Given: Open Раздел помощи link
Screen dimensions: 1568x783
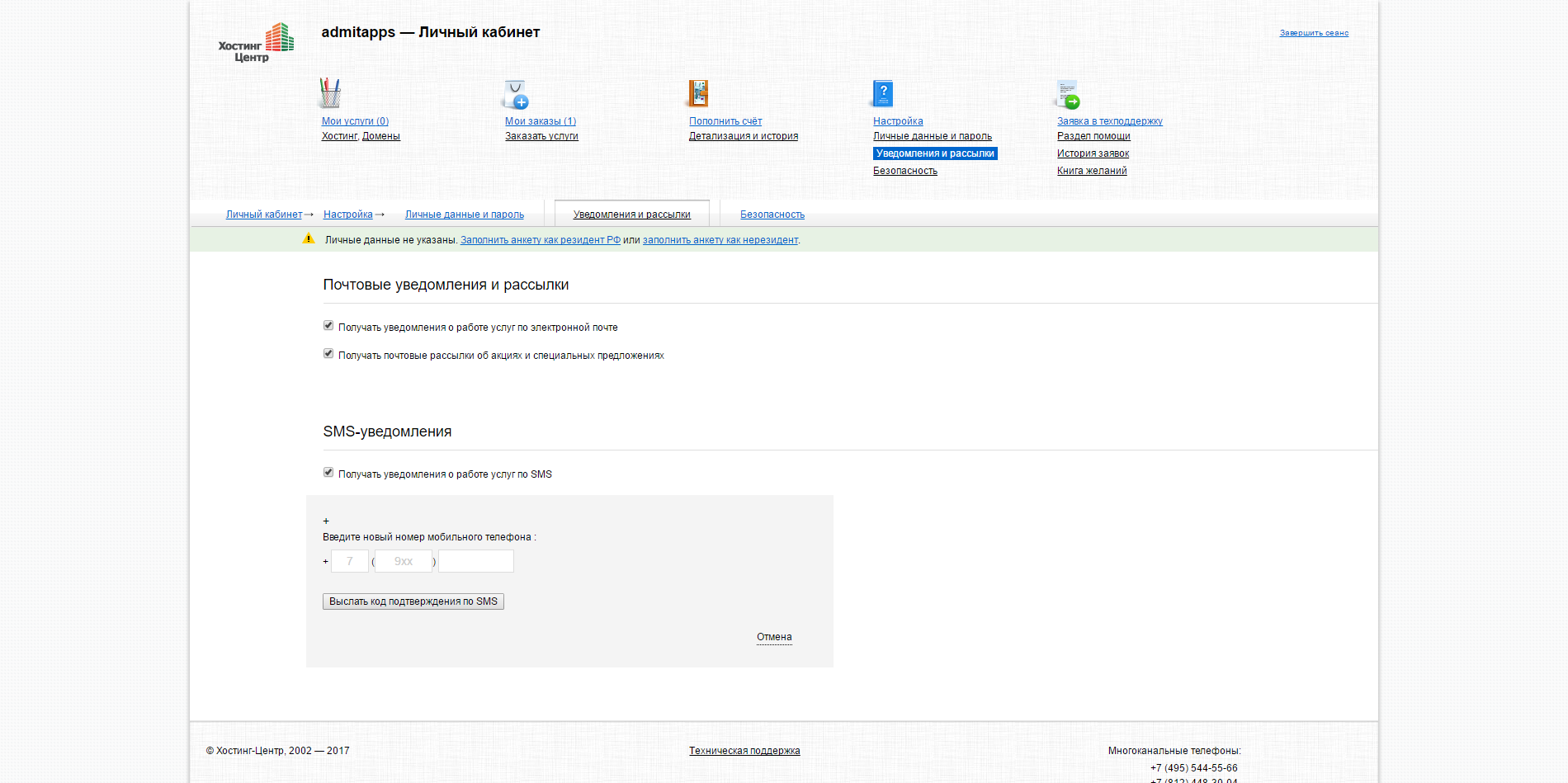Looking at the screenshot, I should (1093, 136).
